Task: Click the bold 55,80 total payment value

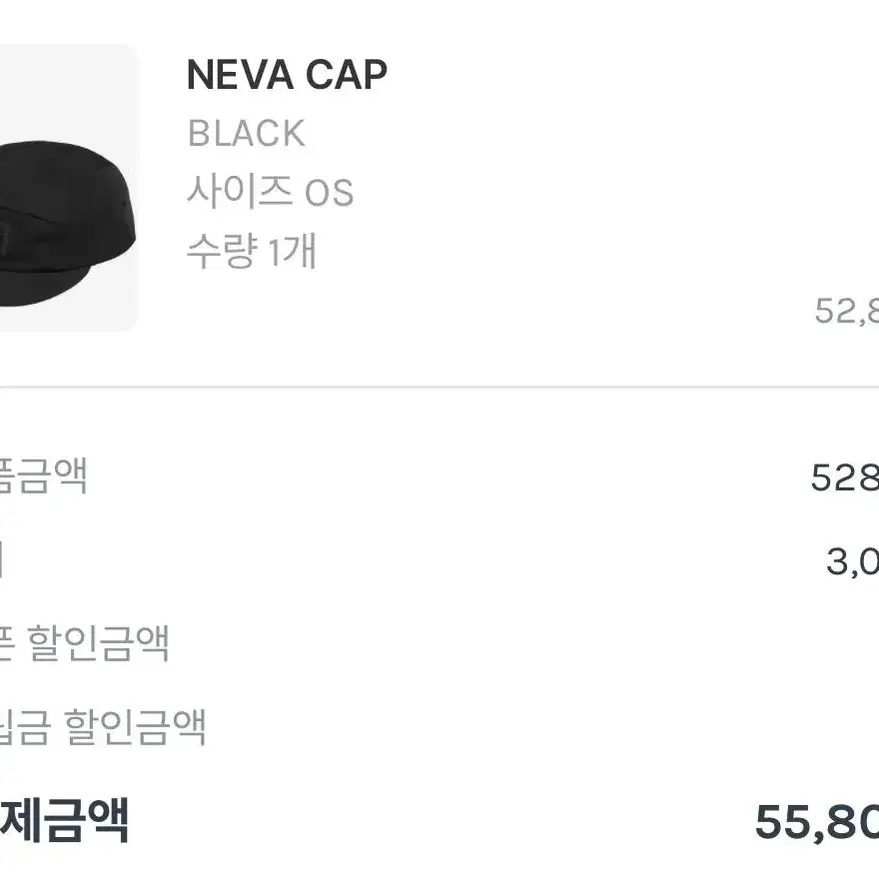Action: 817,822
